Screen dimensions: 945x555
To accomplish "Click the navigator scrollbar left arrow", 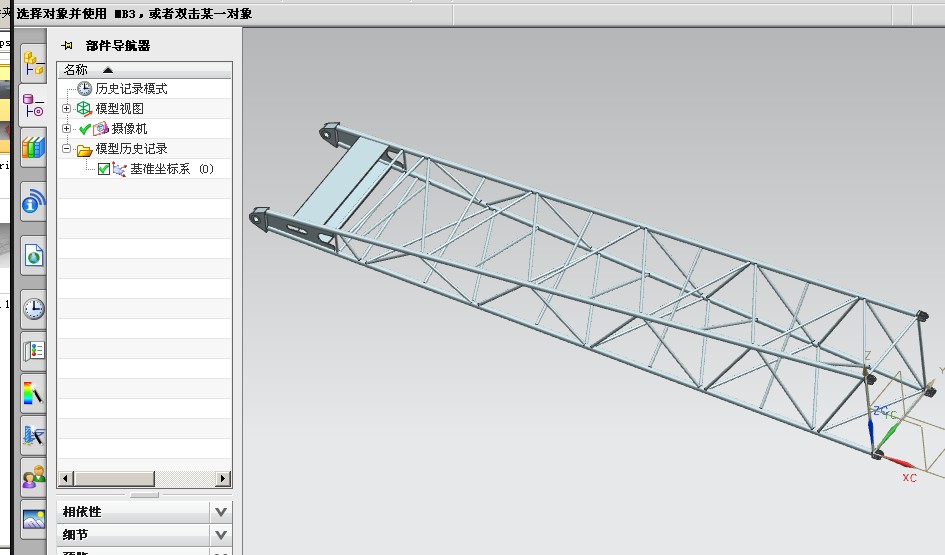I will click(66, 479).
